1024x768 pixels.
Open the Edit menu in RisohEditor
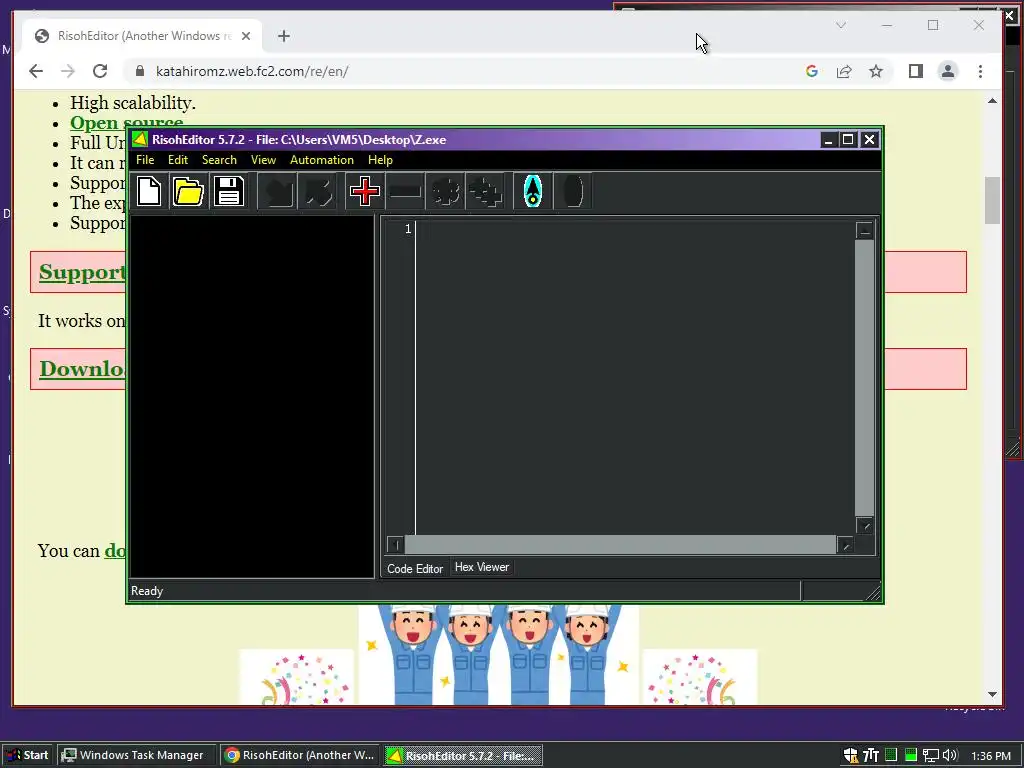click(x=178, y=160)
